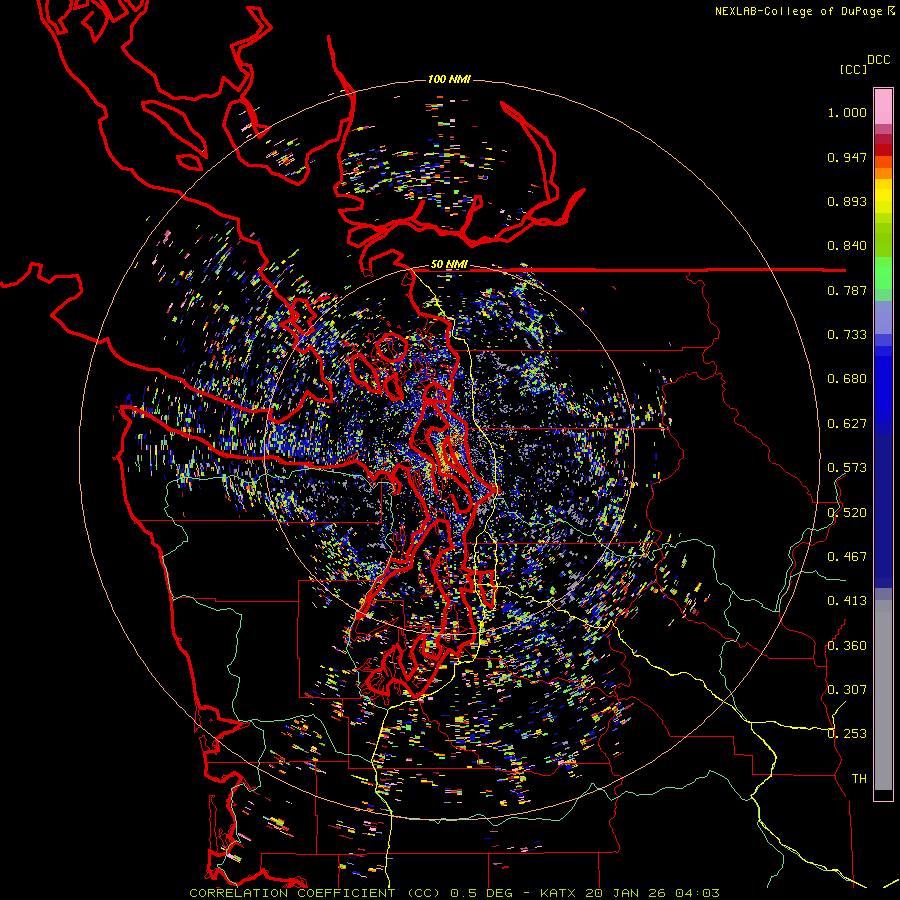Select the 0.253 legend value
Screen dimensions: 900x900
point(847,734)
